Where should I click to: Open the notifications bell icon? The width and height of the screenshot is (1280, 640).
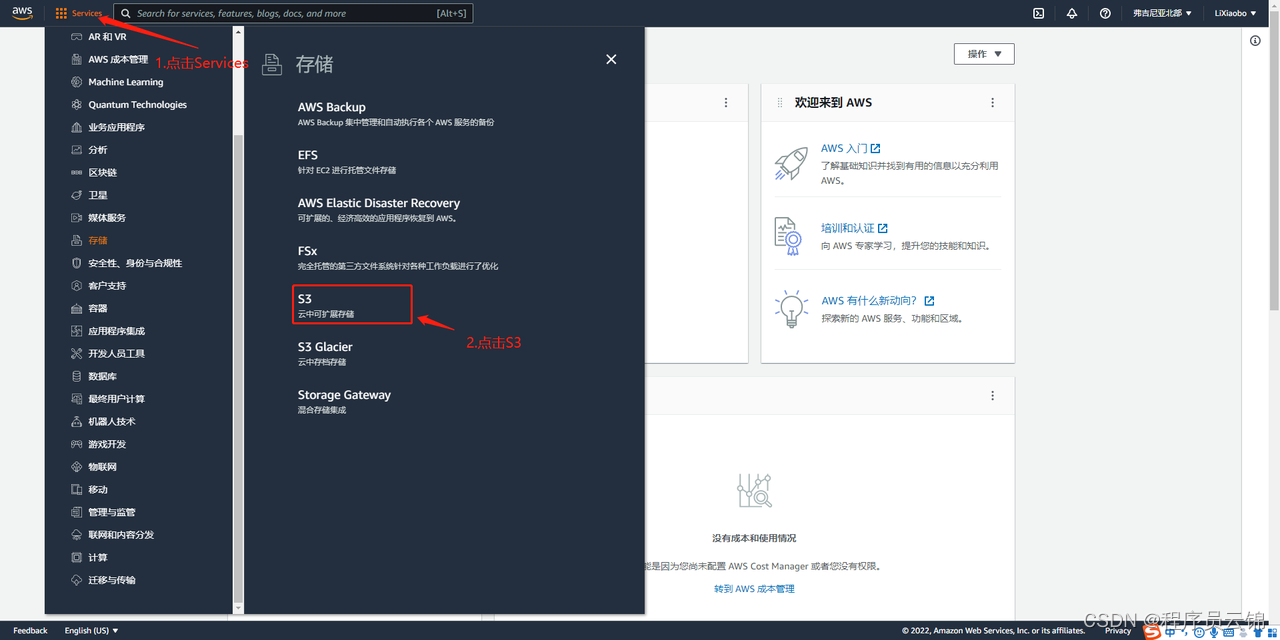(x=1072, y=13)
